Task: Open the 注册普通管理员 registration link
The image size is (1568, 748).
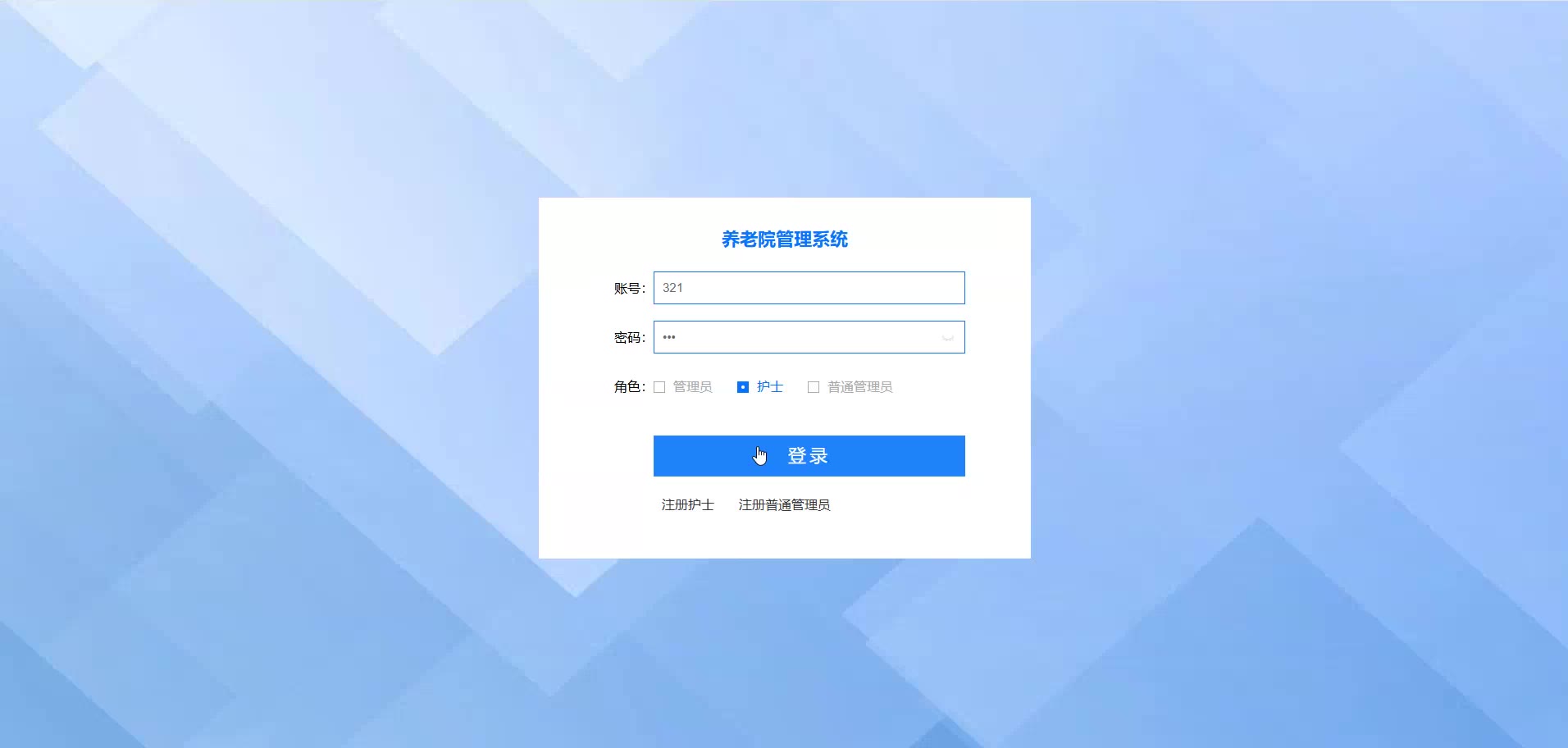Action: pos(784,505)
